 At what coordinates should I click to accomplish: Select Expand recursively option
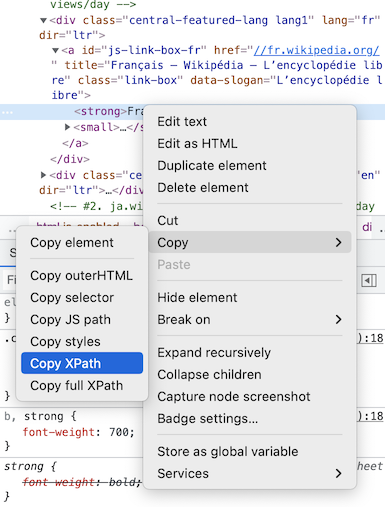(250, 352)
